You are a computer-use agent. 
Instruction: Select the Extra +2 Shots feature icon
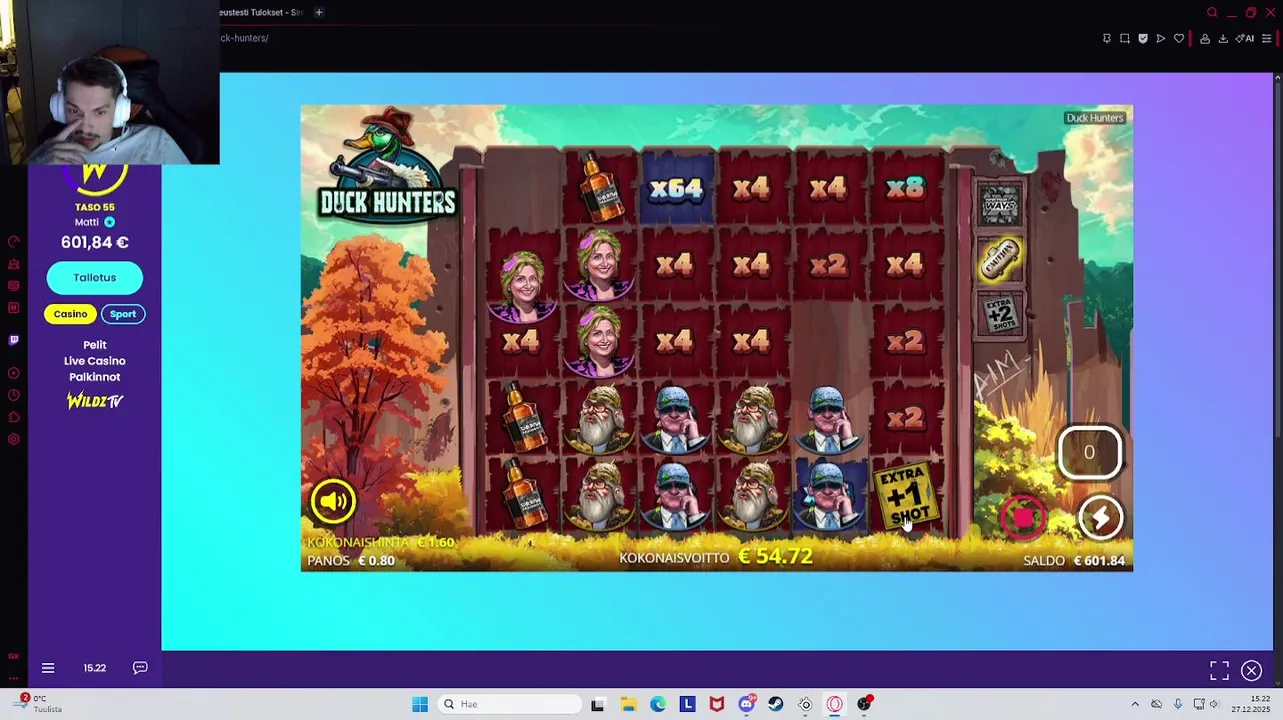[x=1000, y=315]
